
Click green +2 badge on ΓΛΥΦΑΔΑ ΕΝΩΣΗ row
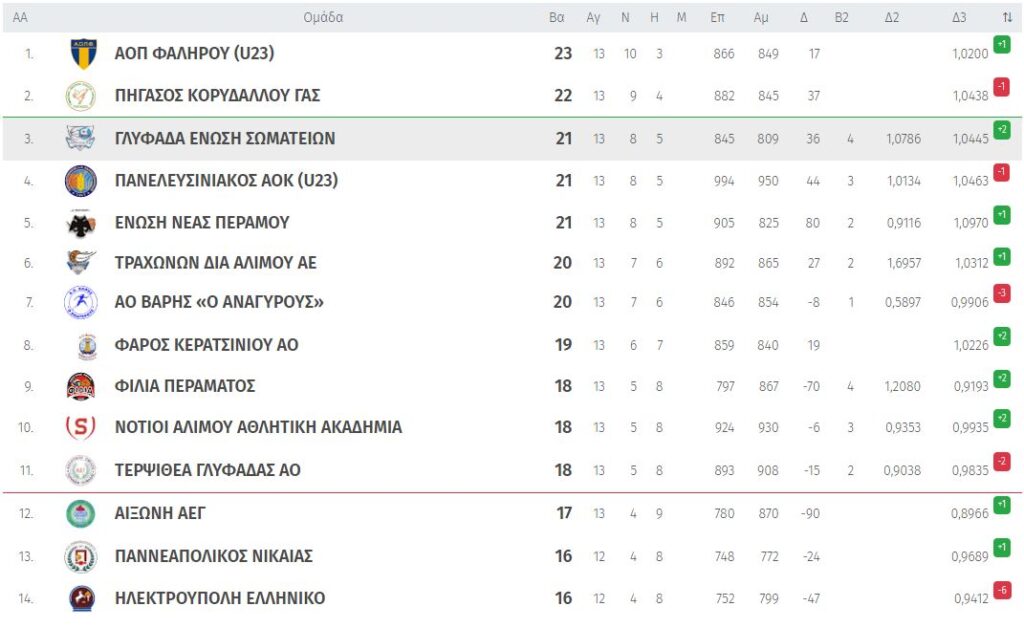point(1001,130)
